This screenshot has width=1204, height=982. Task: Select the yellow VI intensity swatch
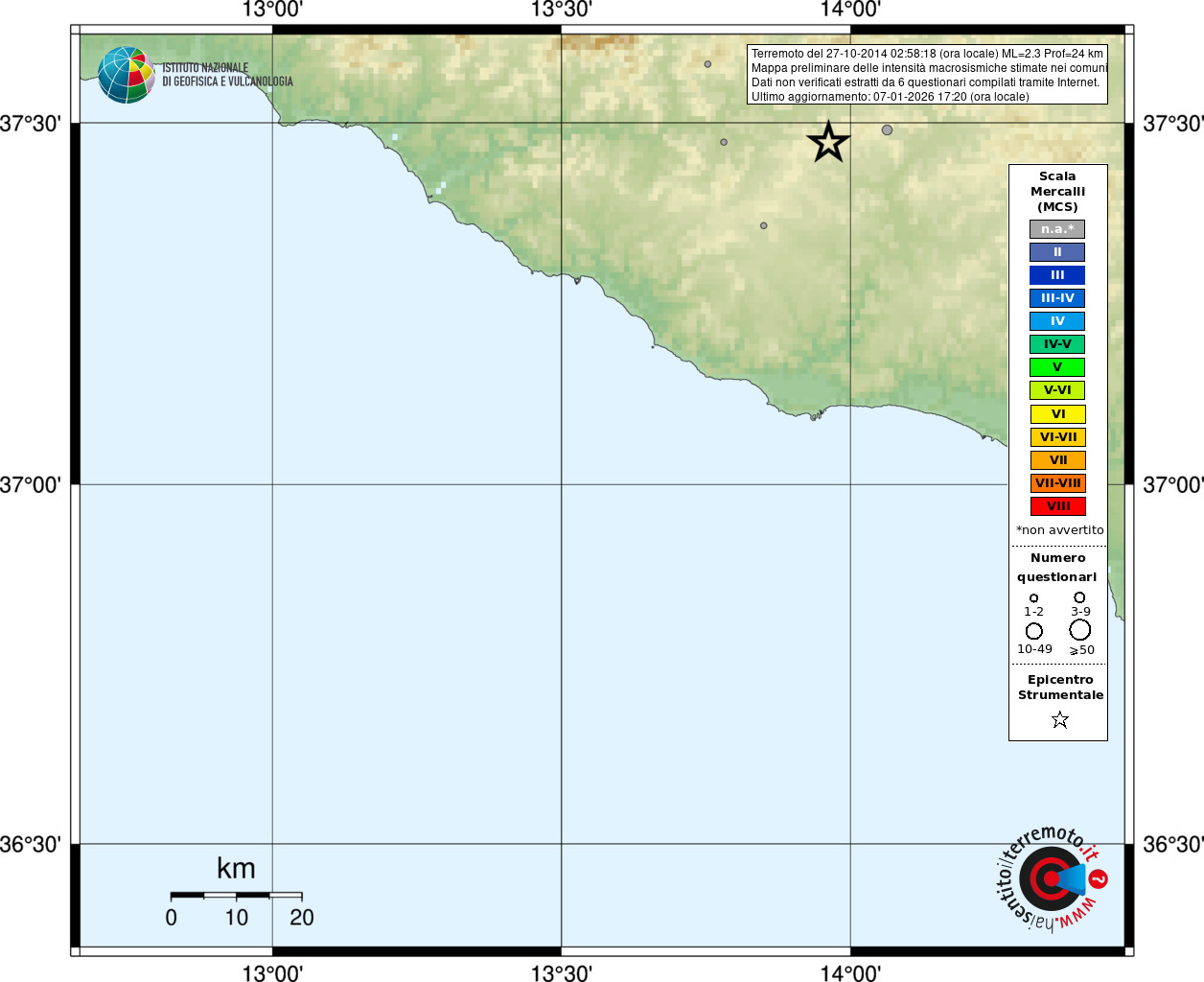pyautogui.click(x=1057, y=414)
